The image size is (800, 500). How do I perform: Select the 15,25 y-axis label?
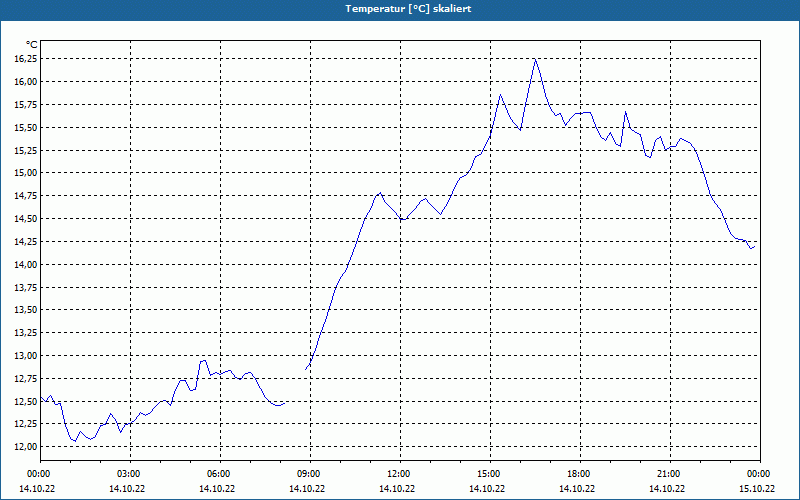(x=26, y=150)
